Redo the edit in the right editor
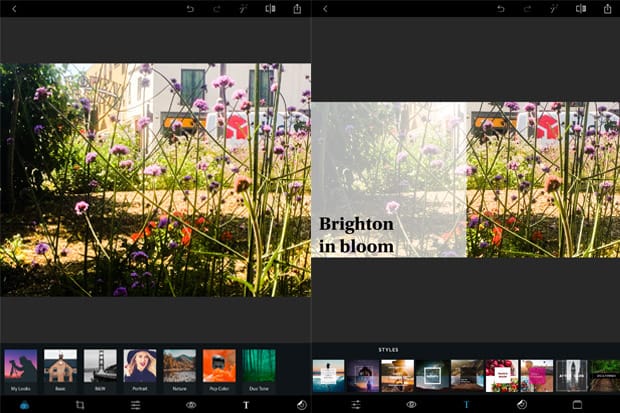The width and height of the screenshot is (620, 413). click(527, 9)
